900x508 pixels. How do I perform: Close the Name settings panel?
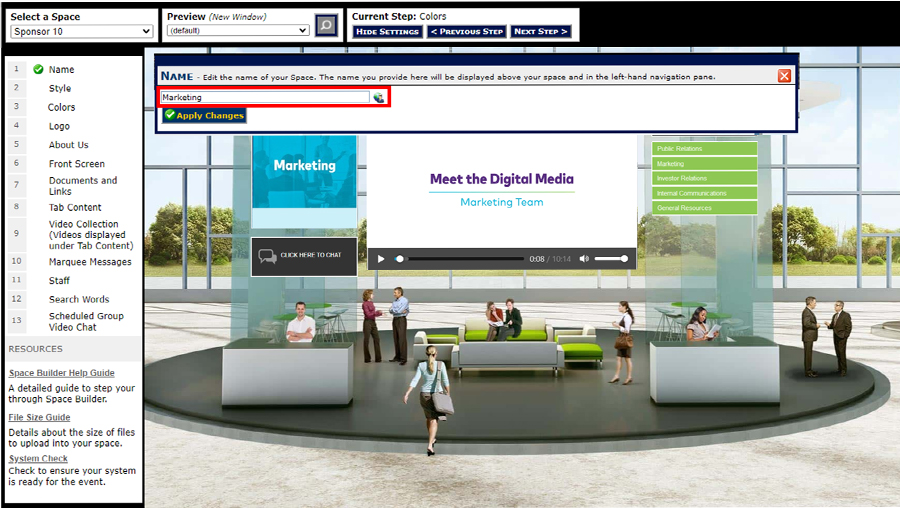pos(784,76)
